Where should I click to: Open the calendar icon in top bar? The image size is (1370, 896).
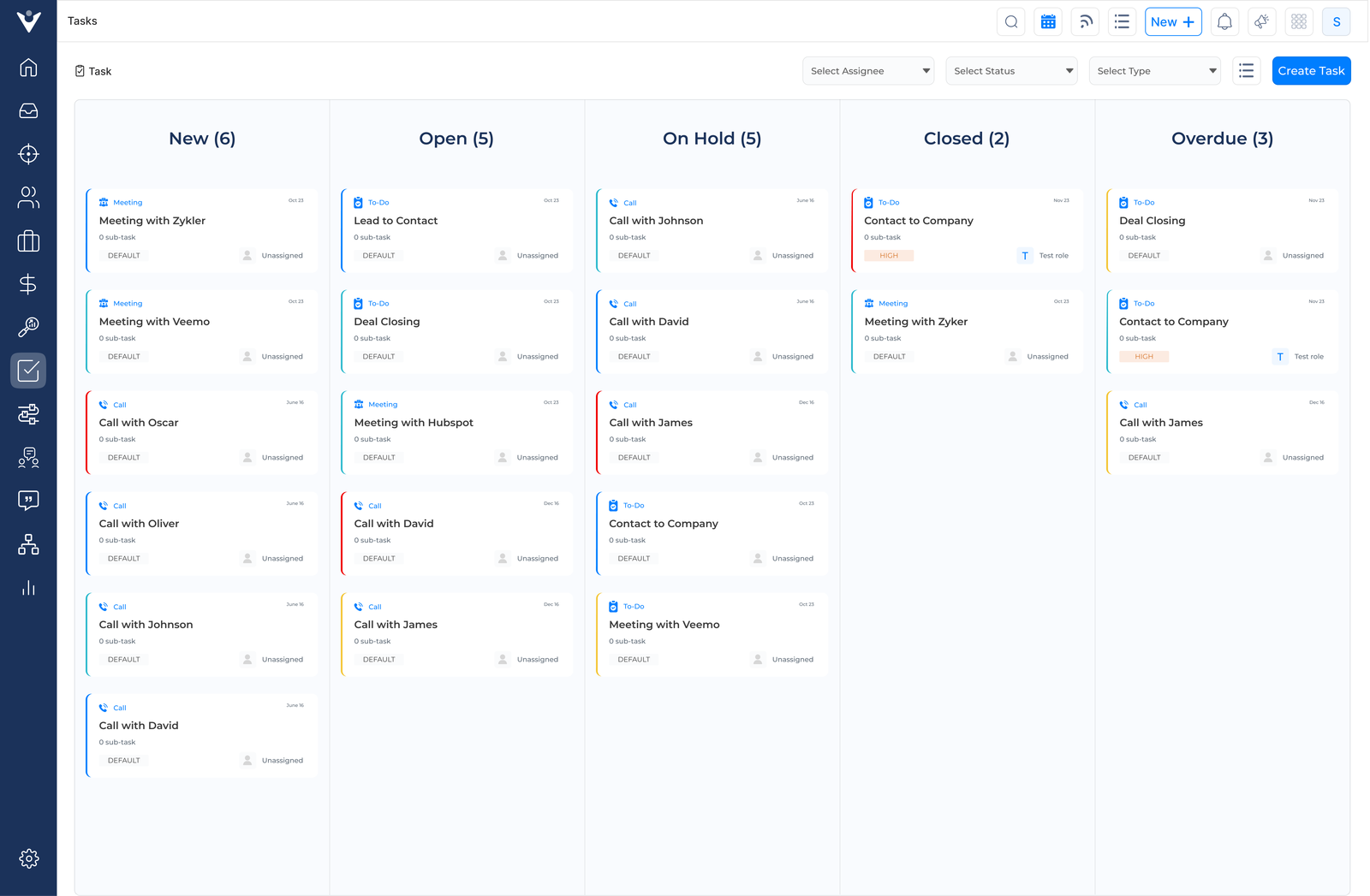tap(1048, 22)
